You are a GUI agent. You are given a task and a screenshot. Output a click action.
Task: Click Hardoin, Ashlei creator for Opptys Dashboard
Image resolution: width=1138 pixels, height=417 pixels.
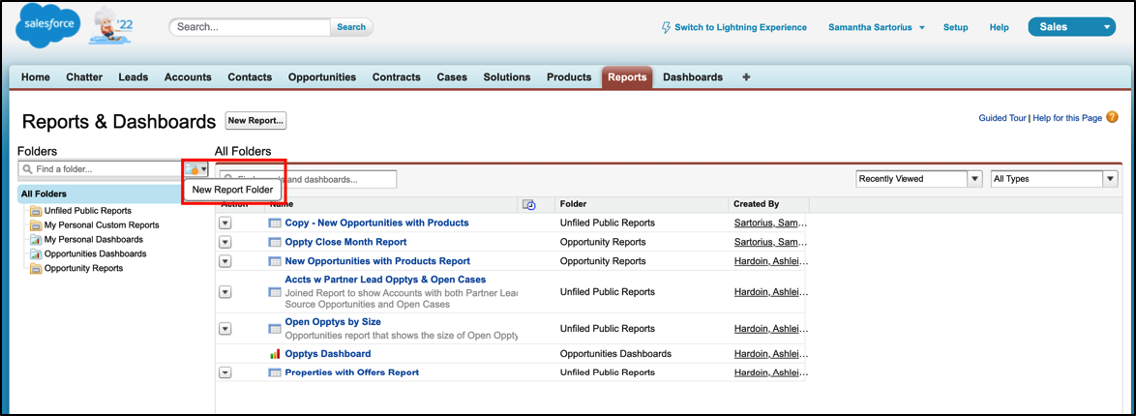[771, 354]
